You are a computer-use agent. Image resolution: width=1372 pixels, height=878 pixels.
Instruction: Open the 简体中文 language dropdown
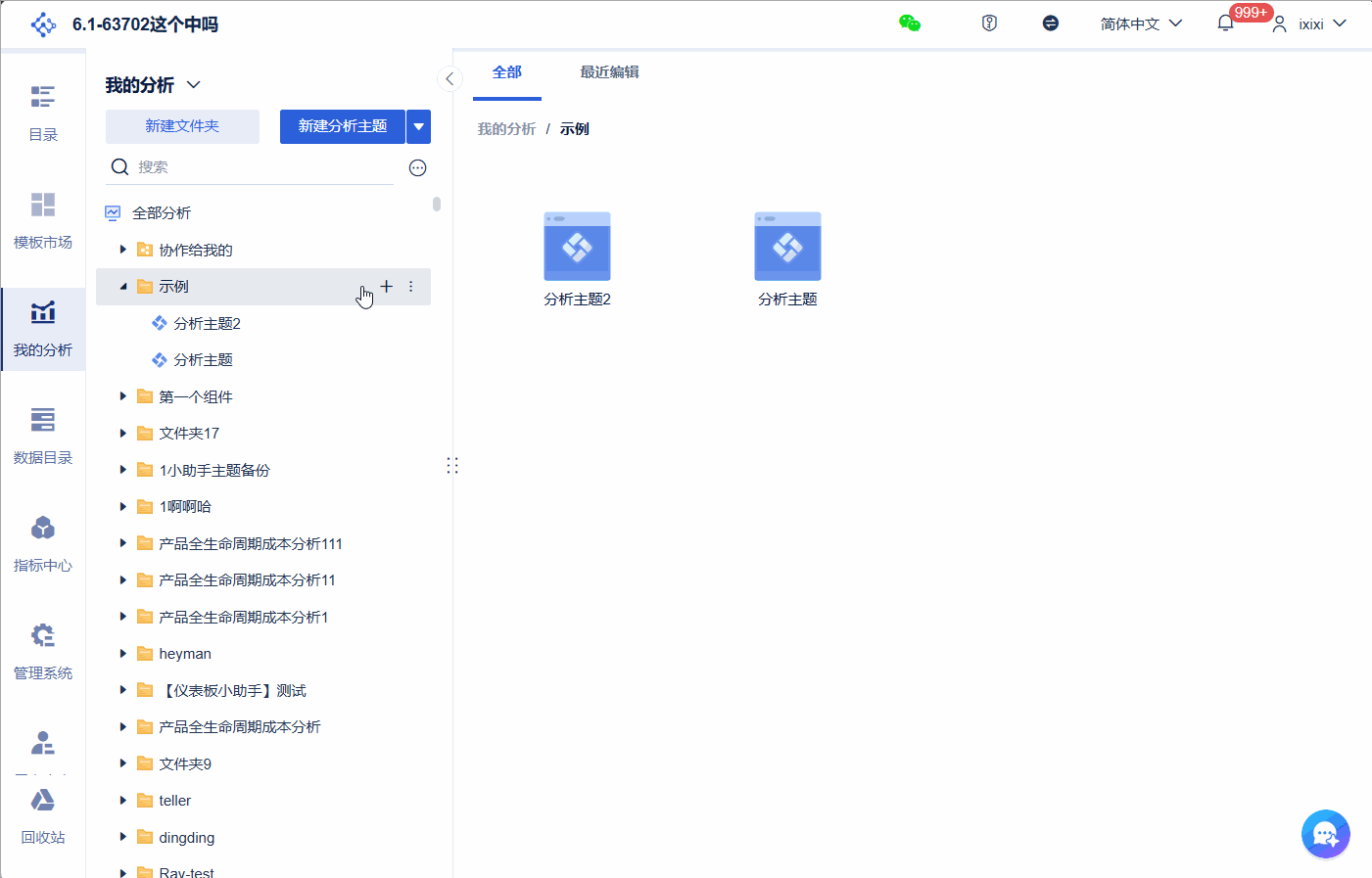pyautogui.click(x=1141, y=23)
